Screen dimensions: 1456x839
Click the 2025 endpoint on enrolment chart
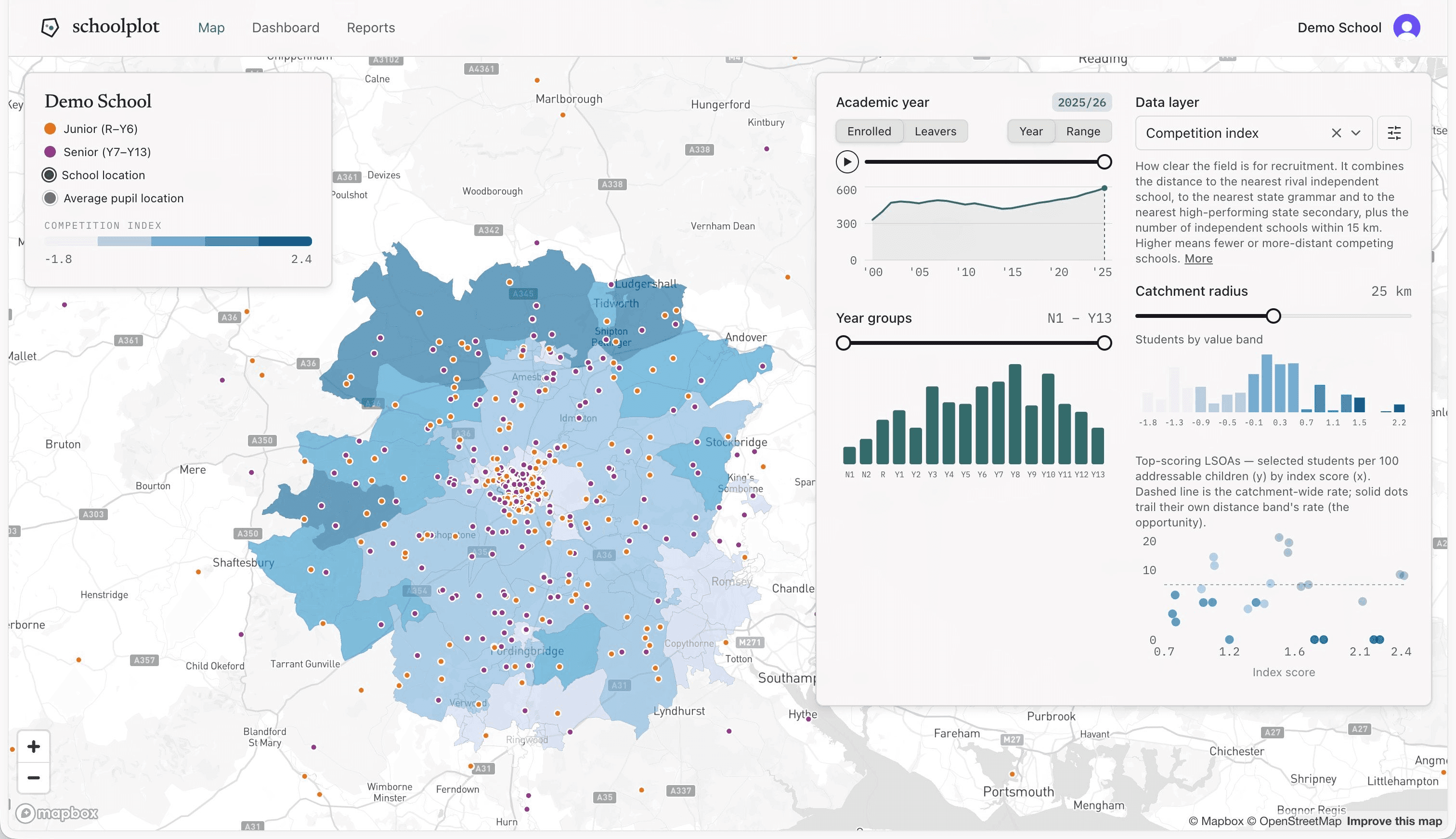(1104, 188)
